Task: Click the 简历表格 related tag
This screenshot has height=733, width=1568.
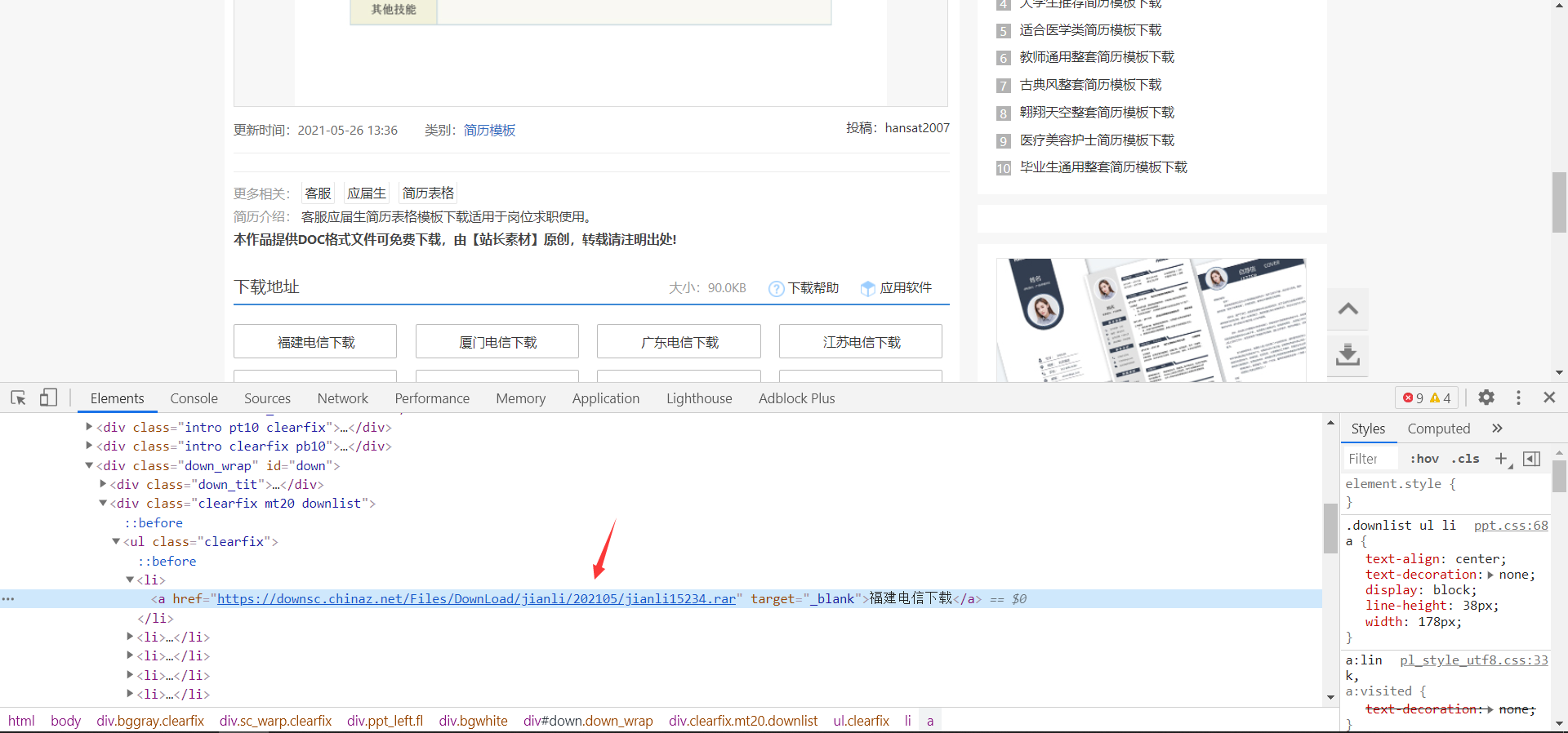Action: click(x=428, y=193)
